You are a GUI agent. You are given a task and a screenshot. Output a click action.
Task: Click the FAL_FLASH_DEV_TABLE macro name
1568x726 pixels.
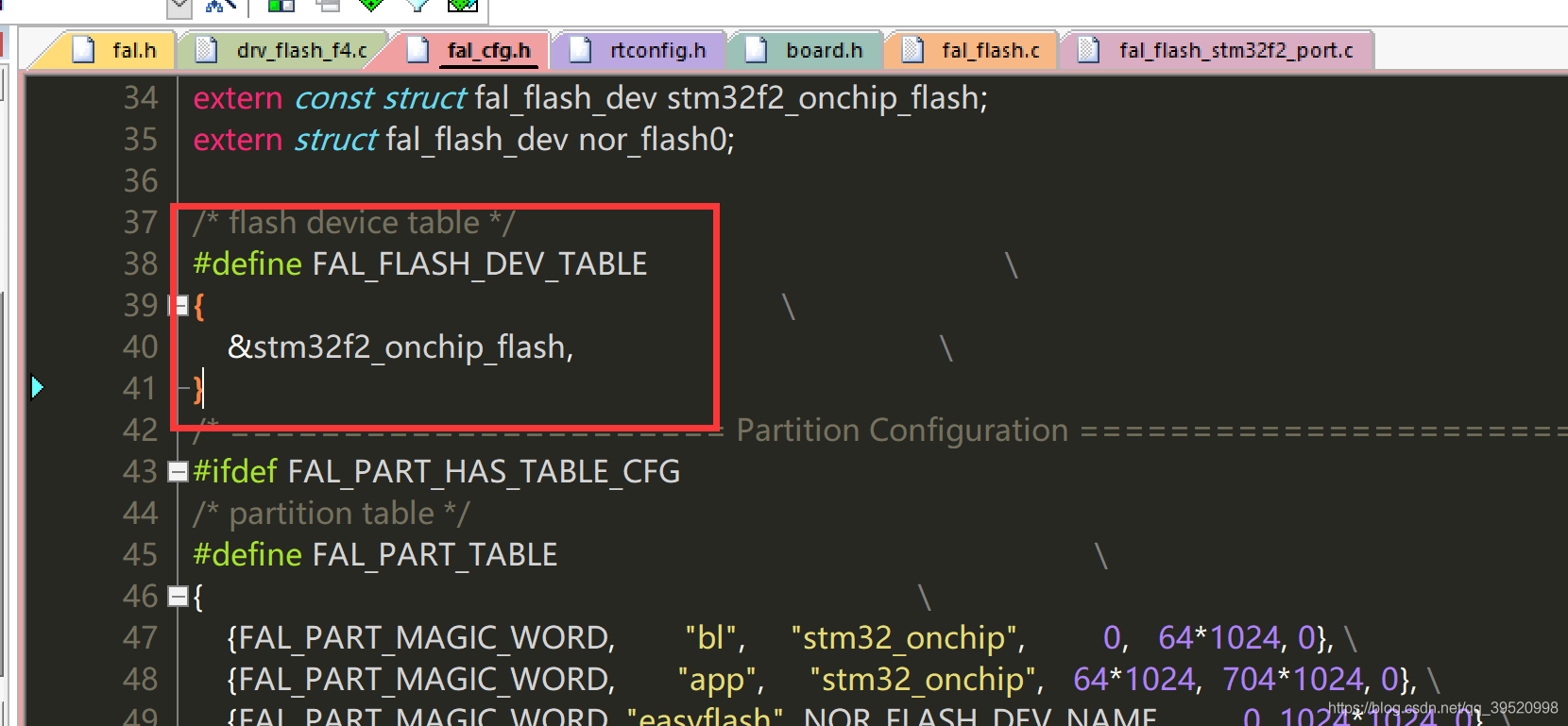[x=480, y=264]
